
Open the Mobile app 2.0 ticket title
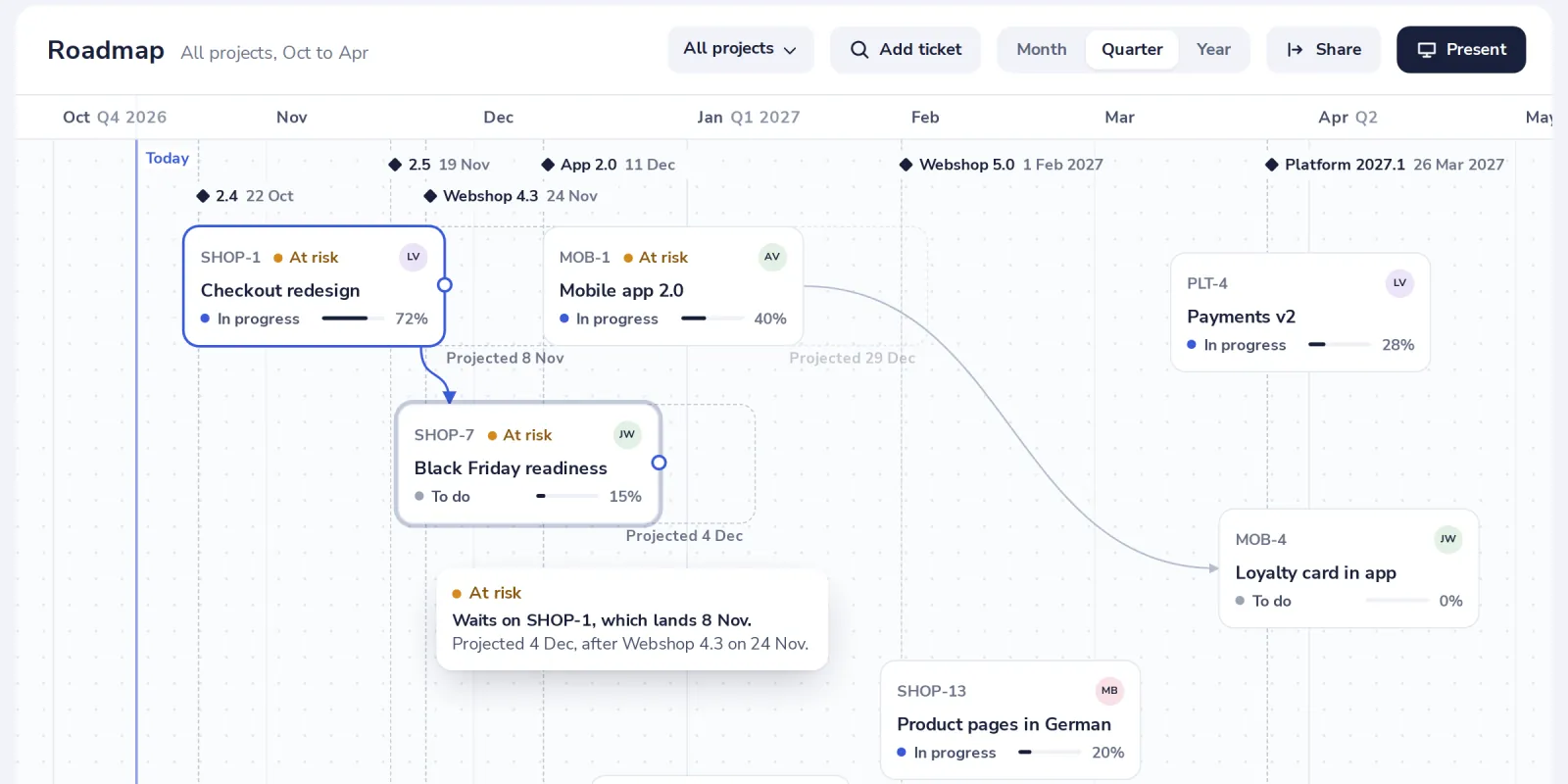621,290
